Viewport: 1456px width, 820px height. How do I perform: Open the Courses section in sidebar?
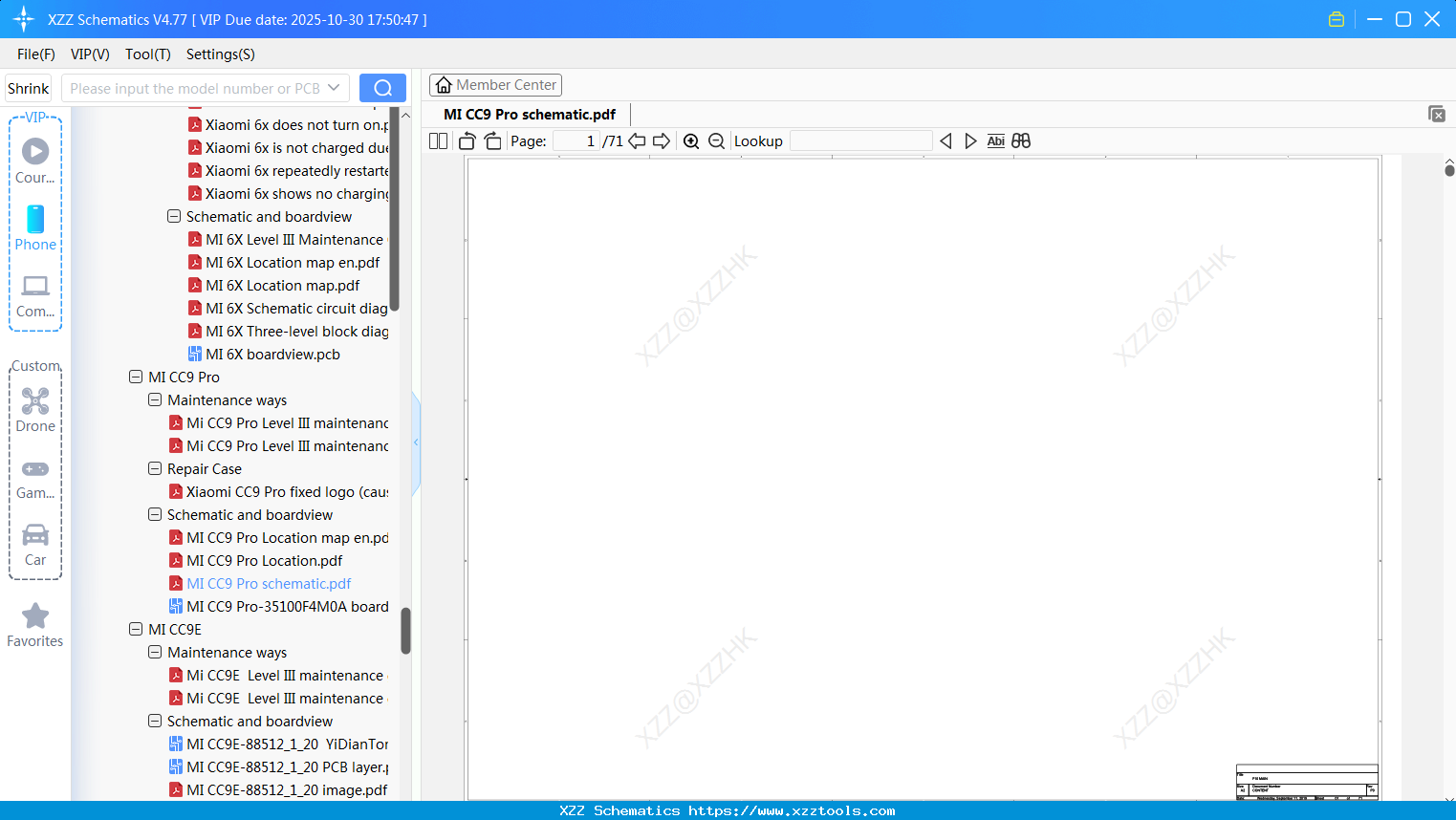tap(35, 160)
